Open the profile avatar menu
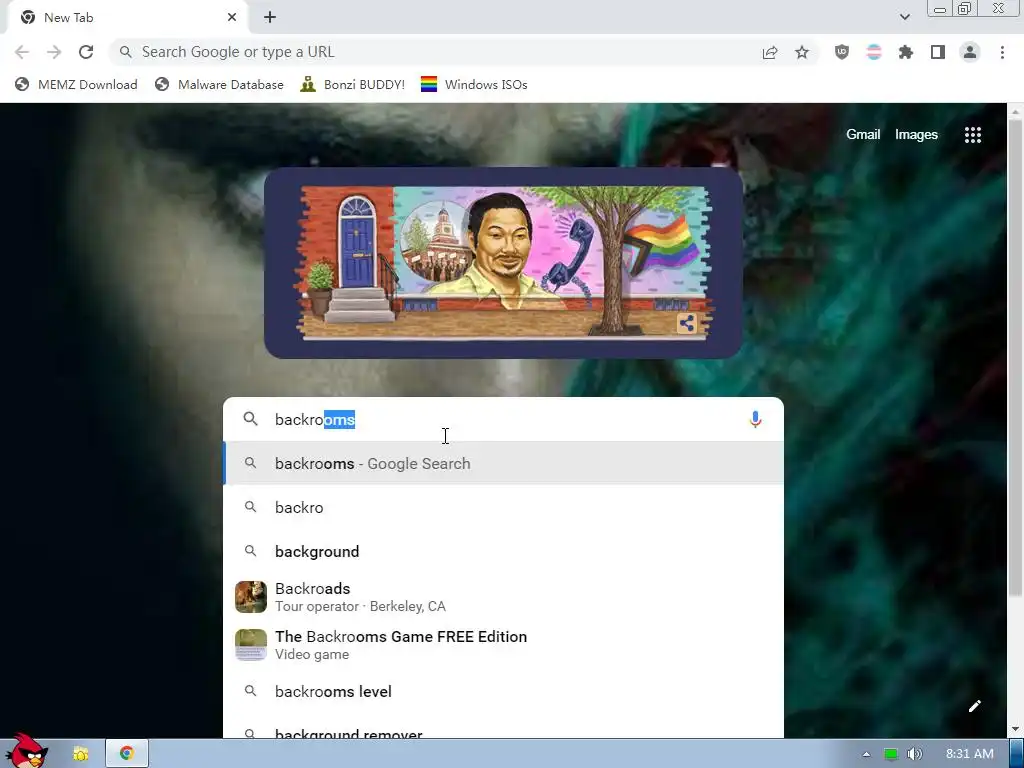 pyautogui.click(x=970, y=52)
